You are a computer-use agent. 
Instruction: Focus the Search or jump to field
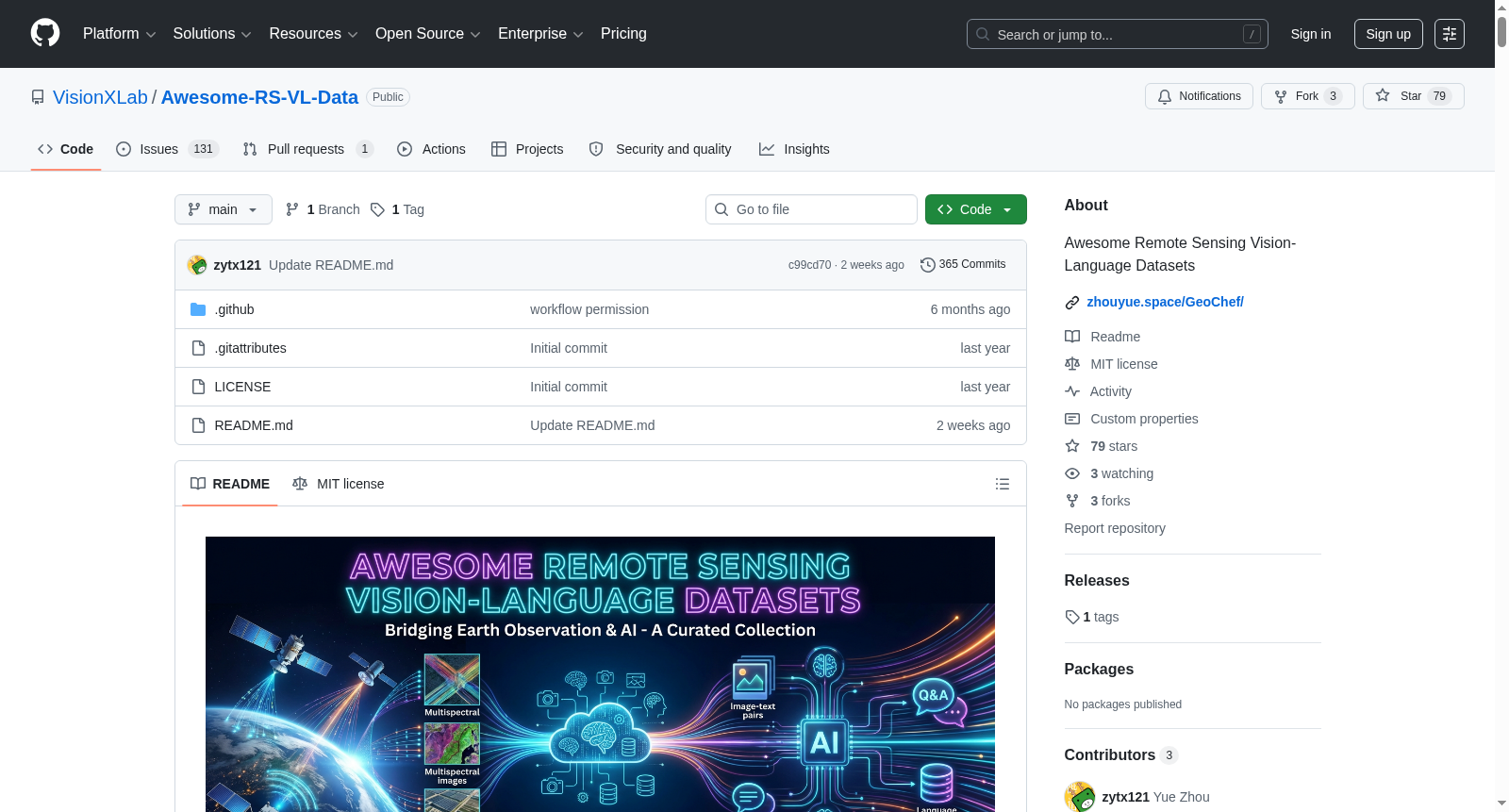click(1118, 34)
